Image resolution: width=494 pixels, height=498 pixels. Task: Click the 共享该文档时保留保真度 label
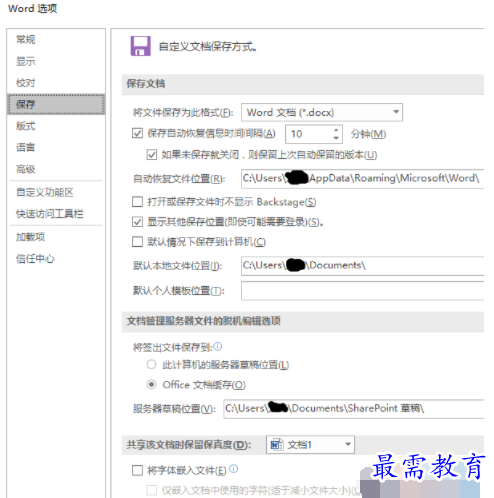click(189, 445)
